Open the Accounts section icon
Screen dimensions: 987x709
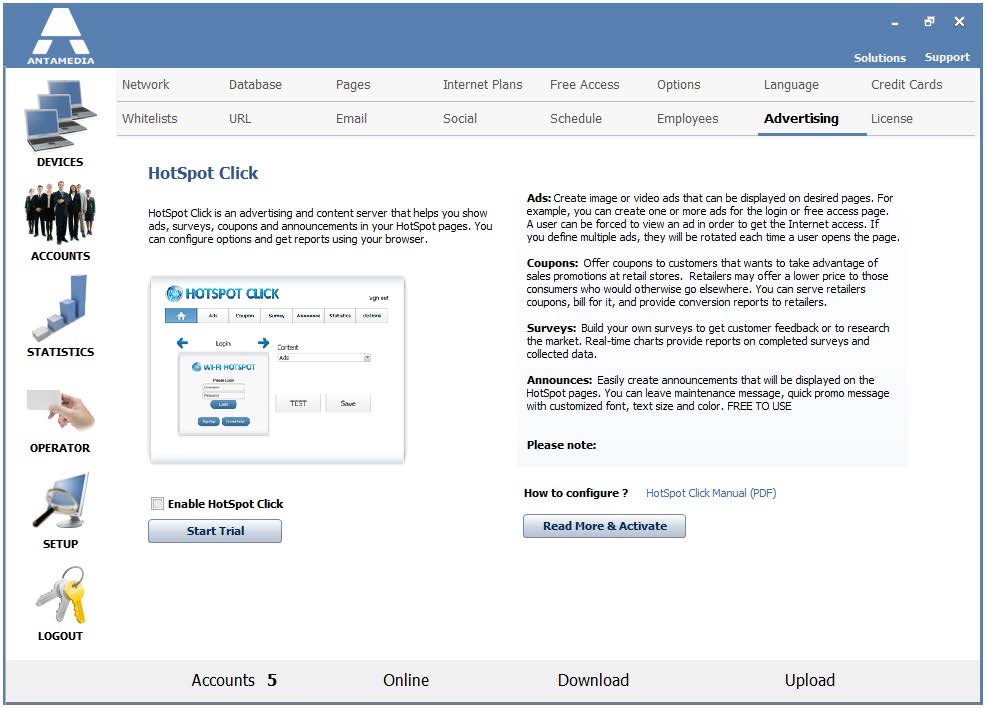[60, 213]
